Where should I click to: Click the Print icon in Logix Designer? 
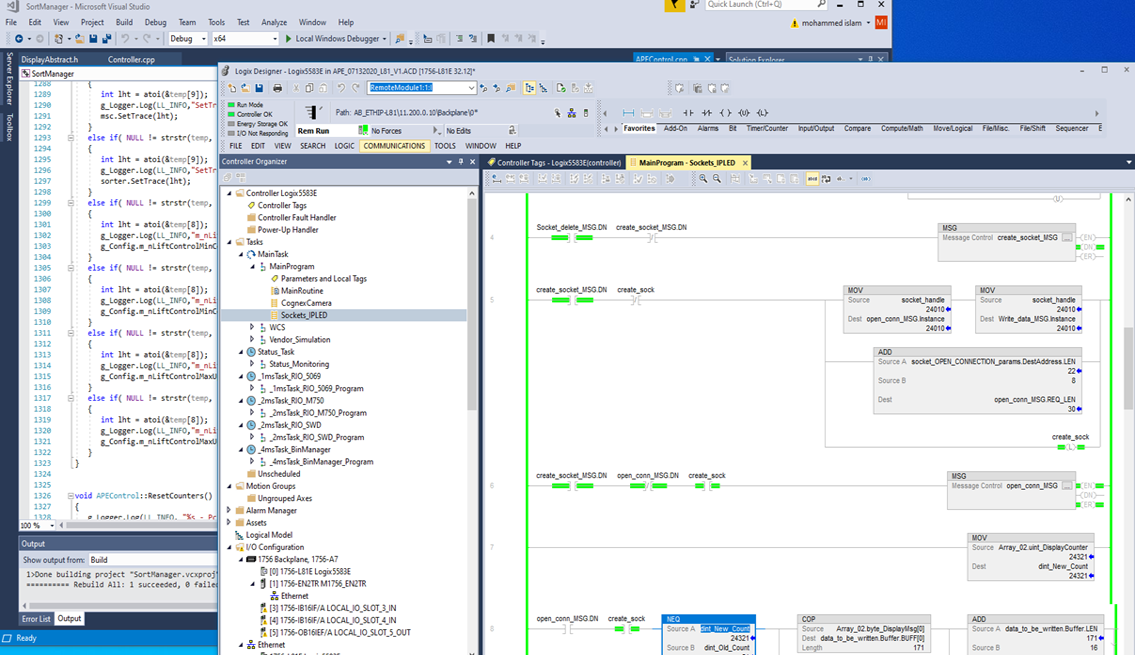tap(277, 88)
